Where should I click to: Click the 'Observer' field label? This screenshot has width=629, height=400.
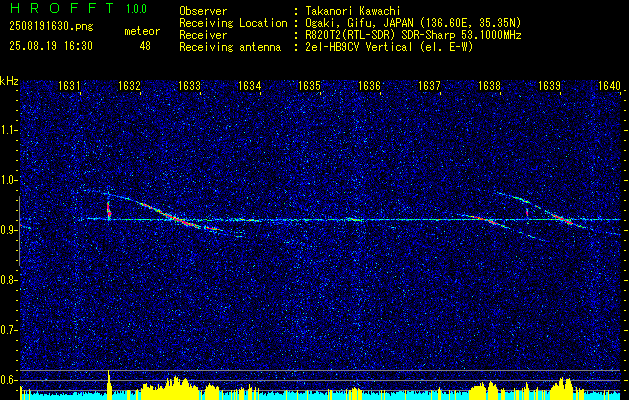pos(203,11)
